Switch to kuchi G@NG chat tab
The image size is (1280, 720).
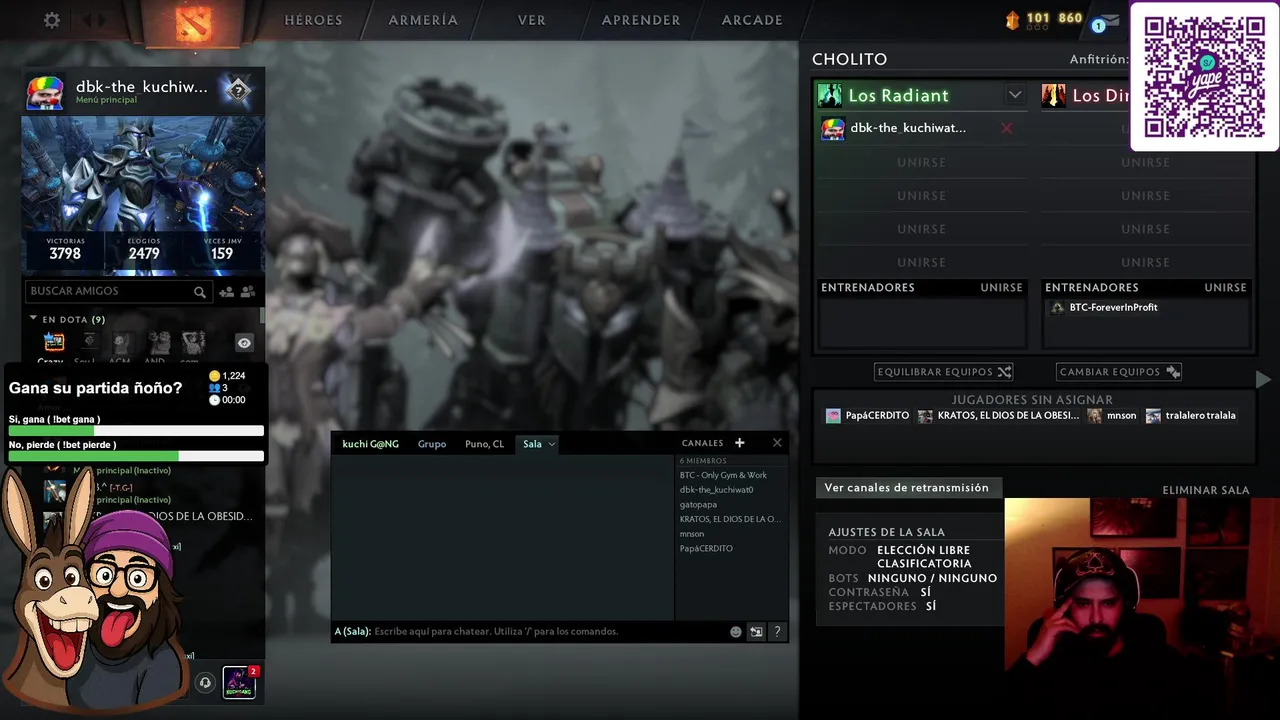coord(370,444)
